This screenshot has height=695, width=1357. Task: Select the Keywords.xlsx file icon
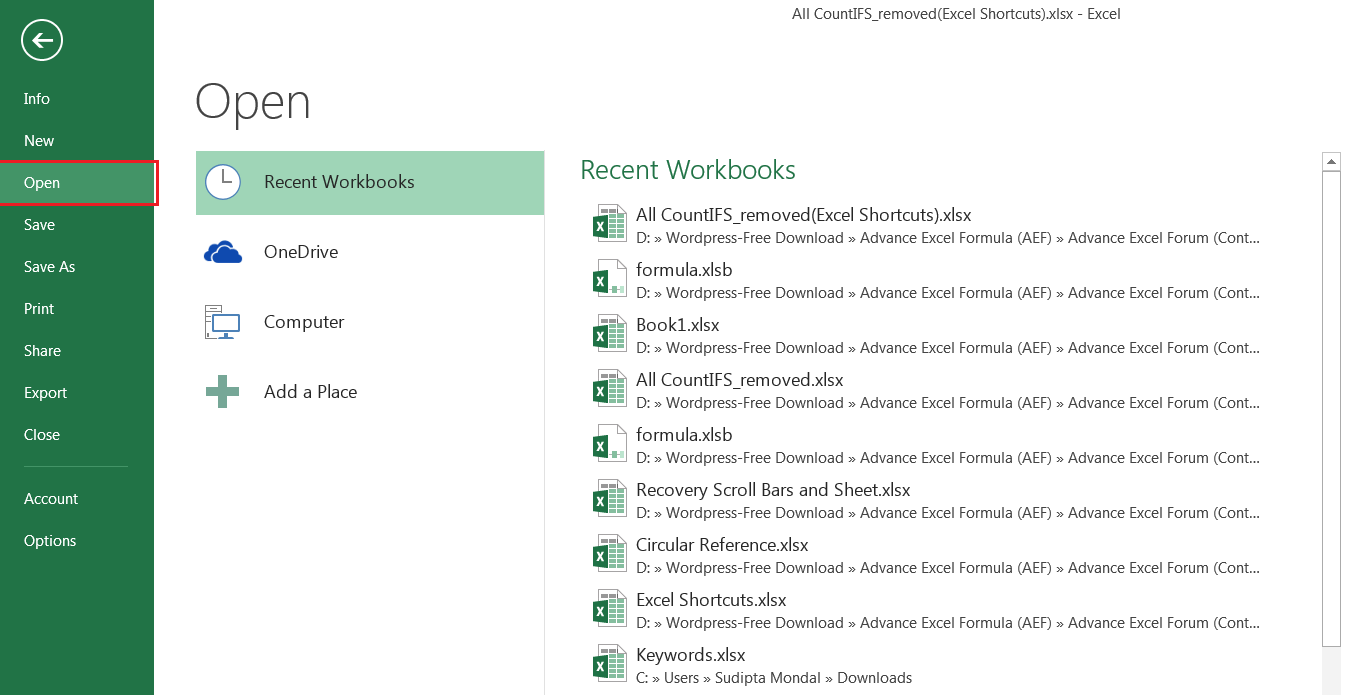point(610,665)
